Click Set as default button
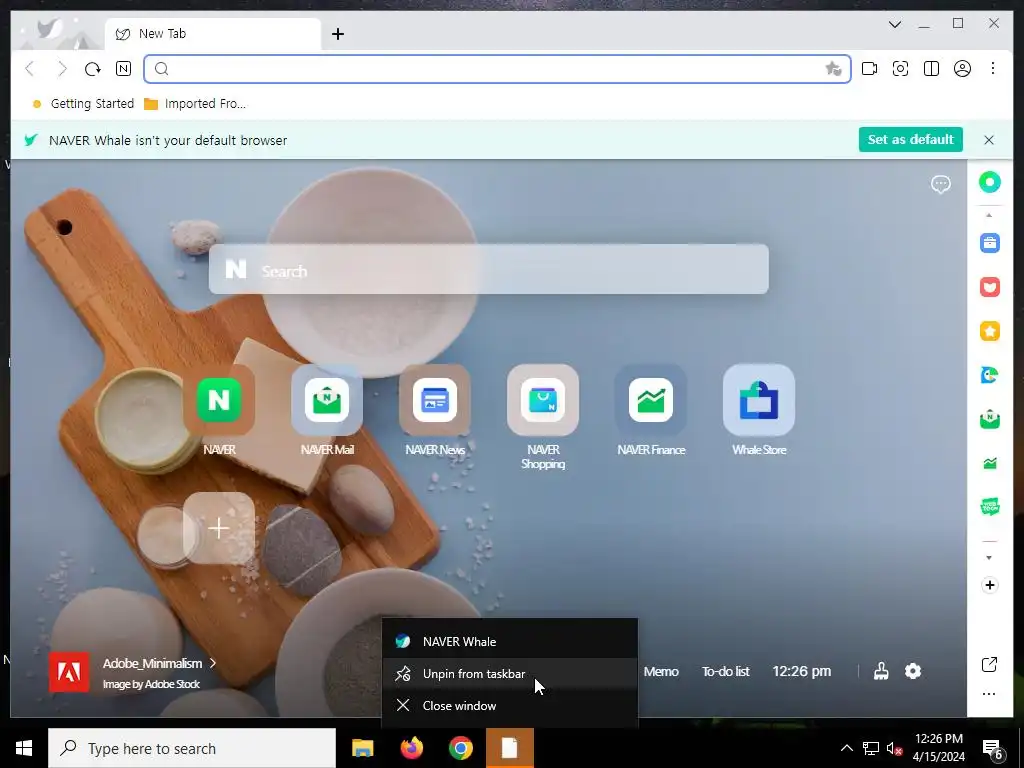 (x=910, y=140)
